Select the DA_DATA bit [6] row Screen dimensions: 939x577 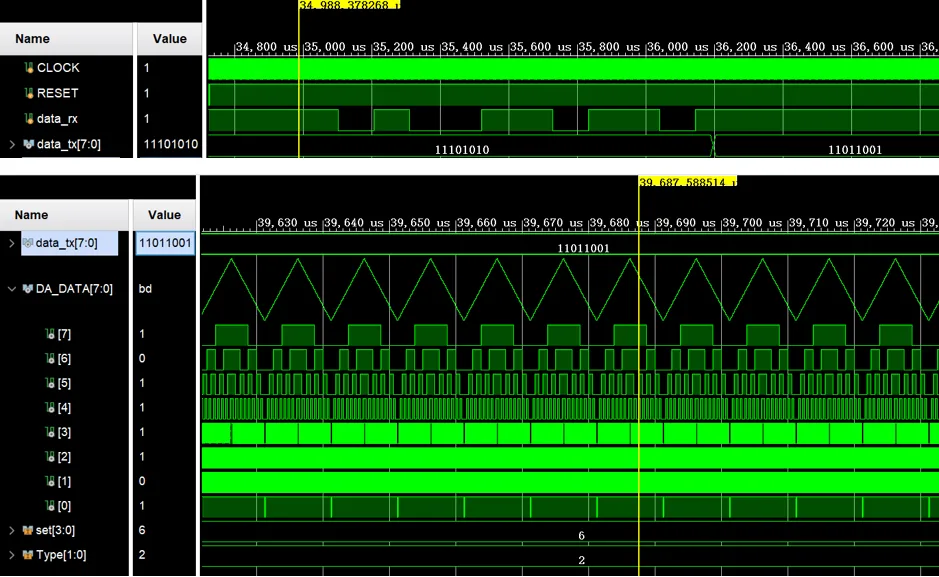tap(64, 358)
